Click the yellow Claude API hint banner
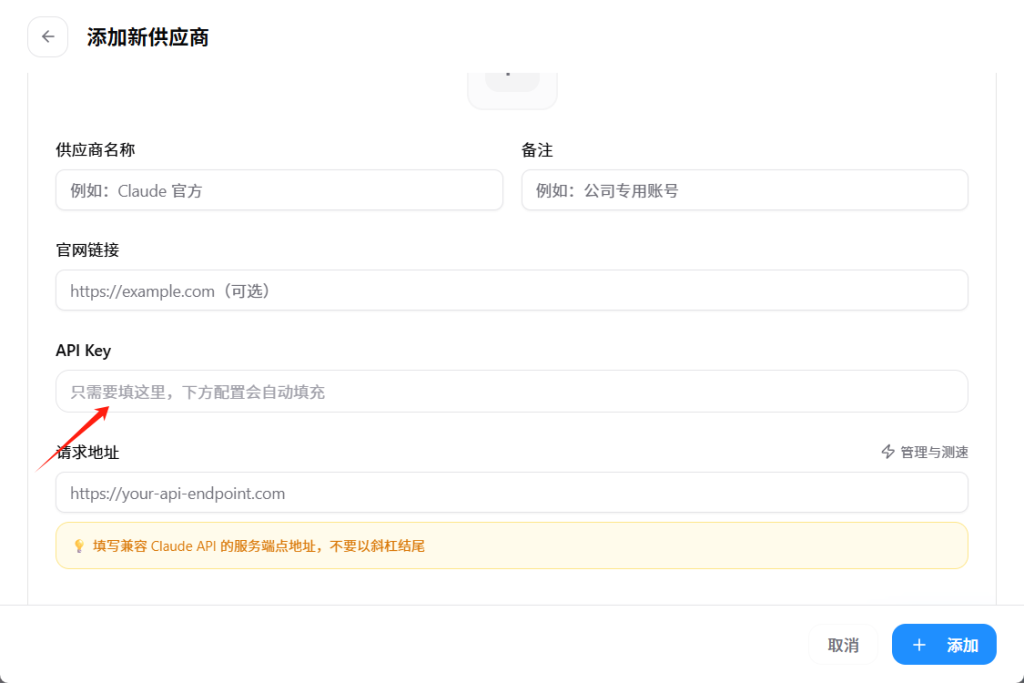The width and height of the screenshot is (1024, 683). (511, 546)
